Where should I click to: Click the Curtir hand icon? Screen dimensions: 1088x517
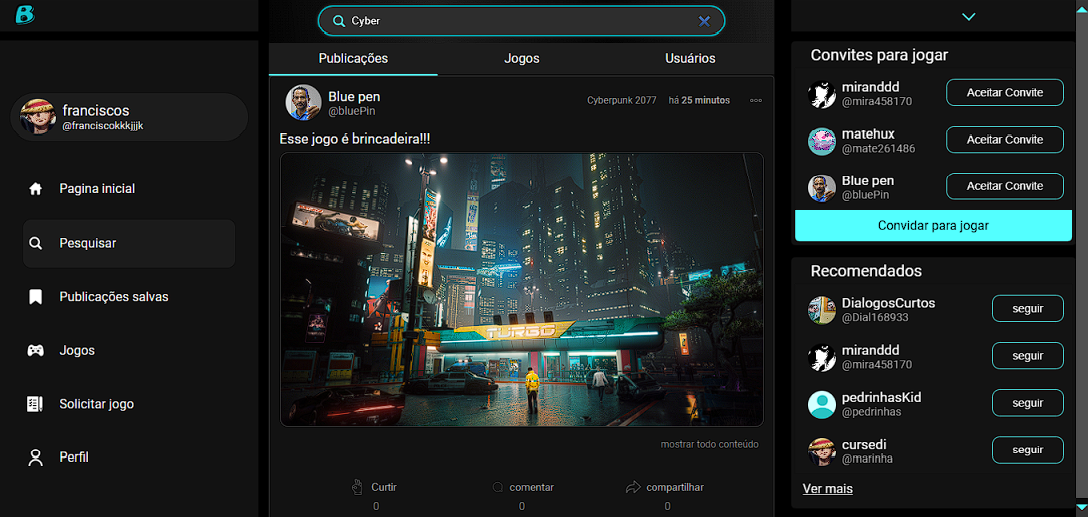pyautogui.click(x=358, y=487)
